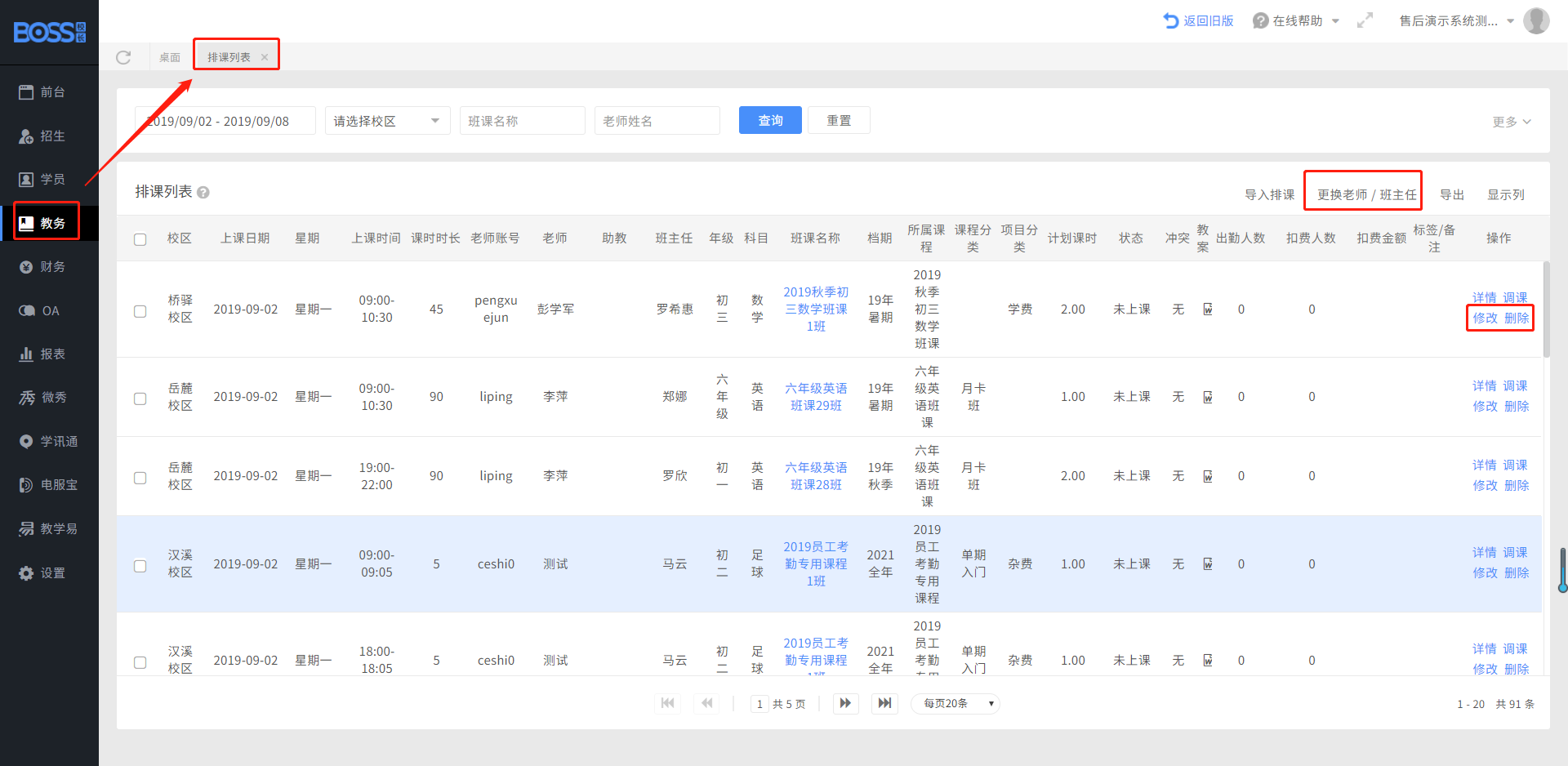
Task: Show help tooltip next to 排课列表
Action: pos(203,193)
